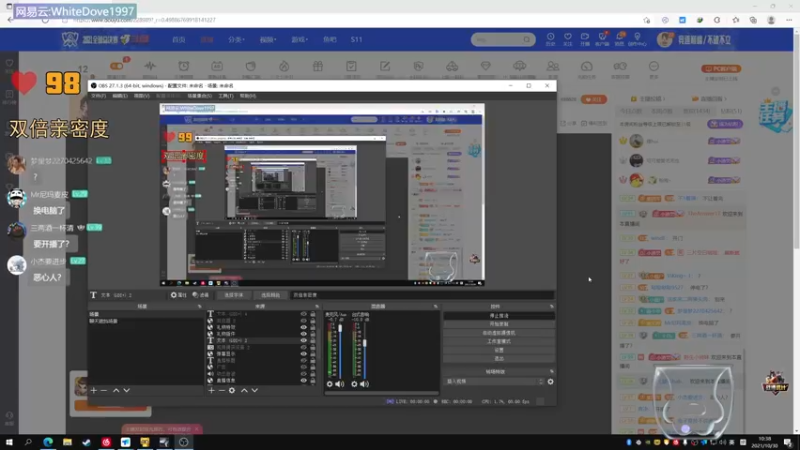Open OBS 工具(T) menu
Viewport: 800px width, 450px height.
click(226, 96)
